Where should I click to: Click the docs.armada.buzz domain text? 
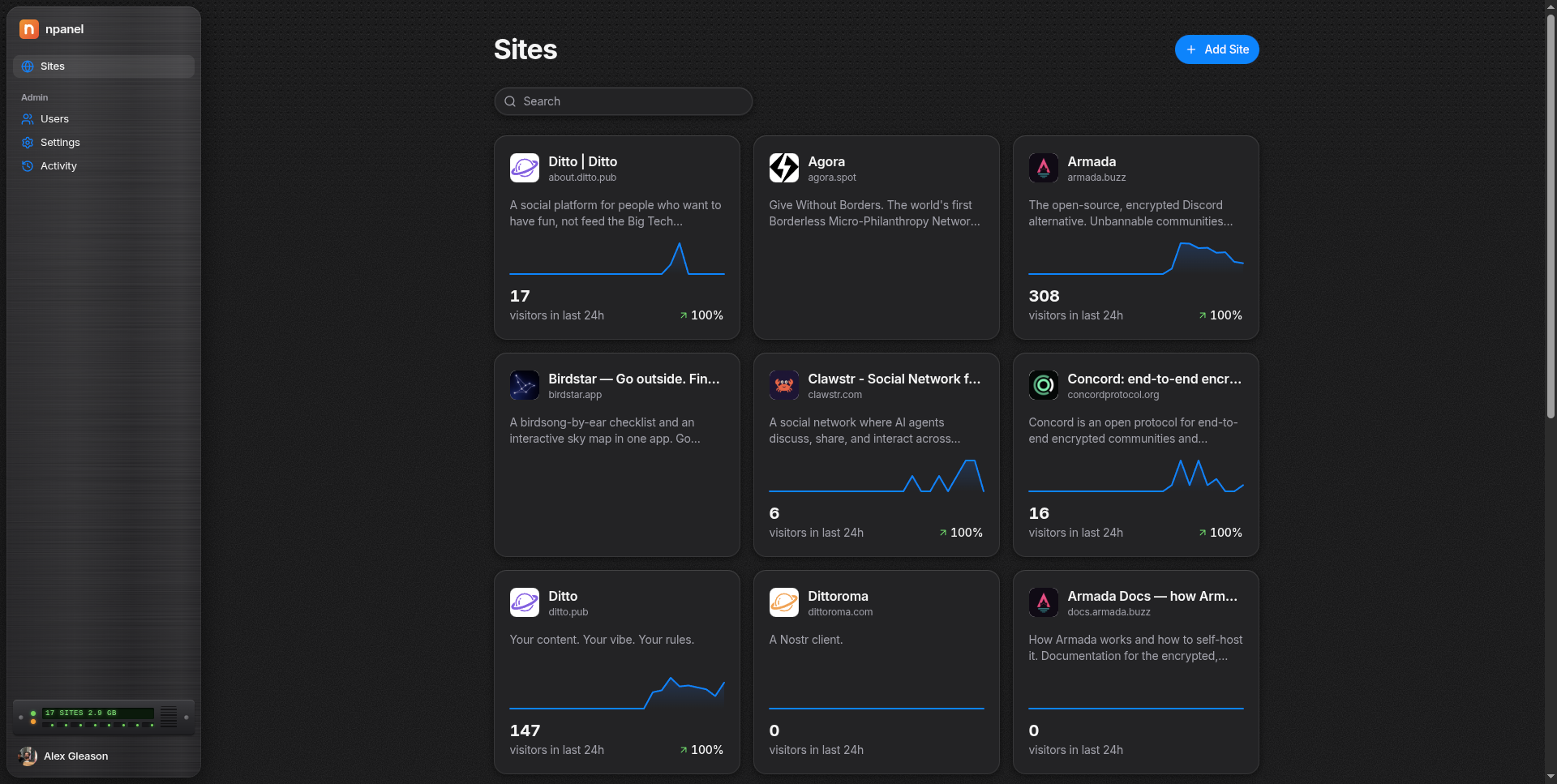pos(1109,612)
